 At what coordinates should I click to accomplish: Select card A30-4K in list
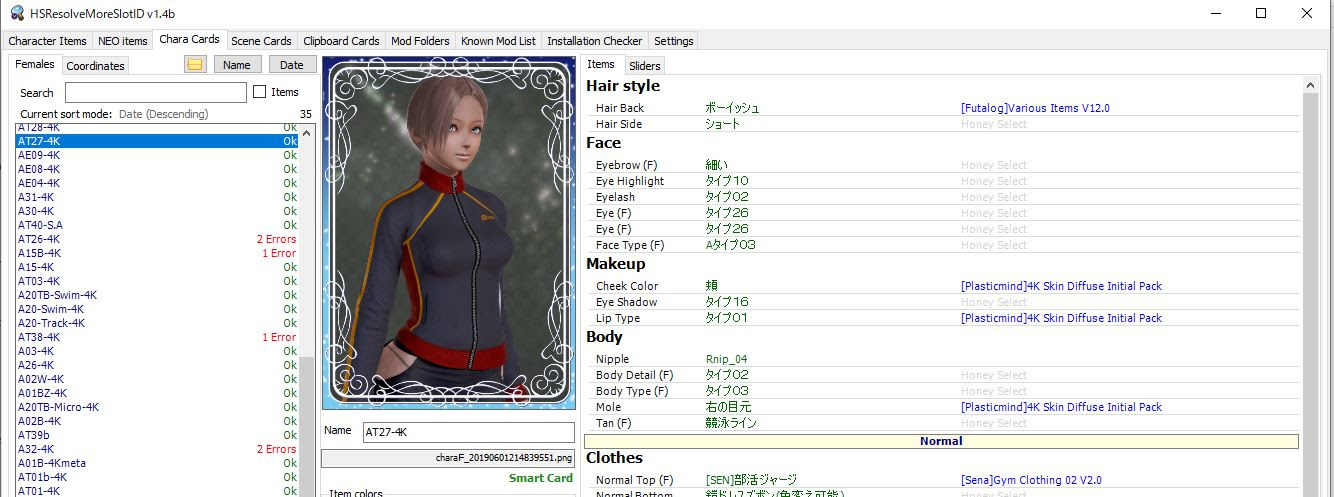coord(158,211)
